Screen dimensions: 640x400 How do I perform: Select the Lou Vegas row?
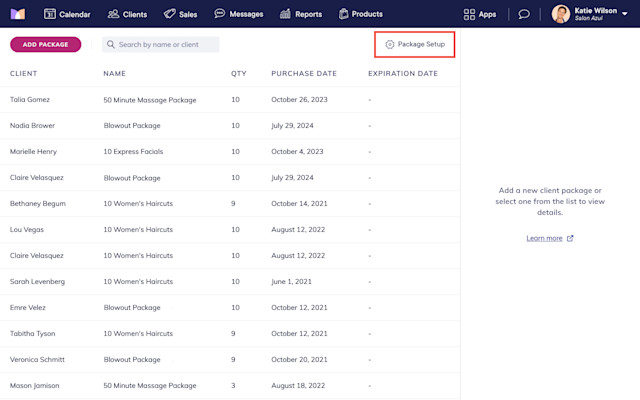pyautogui.click(x=230, y=230)
